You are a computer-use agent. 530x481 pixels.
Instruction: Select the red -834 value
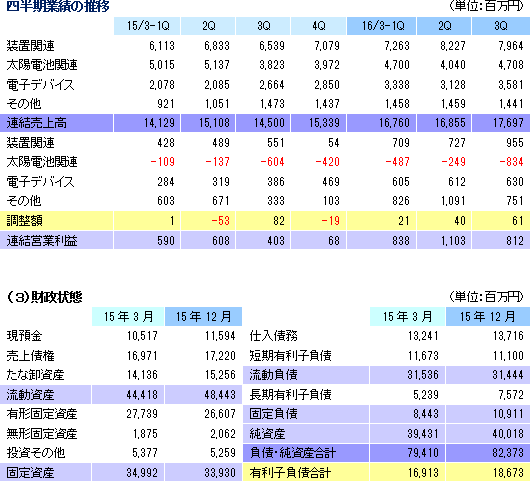pyautogui.click(x=511, y=162)
